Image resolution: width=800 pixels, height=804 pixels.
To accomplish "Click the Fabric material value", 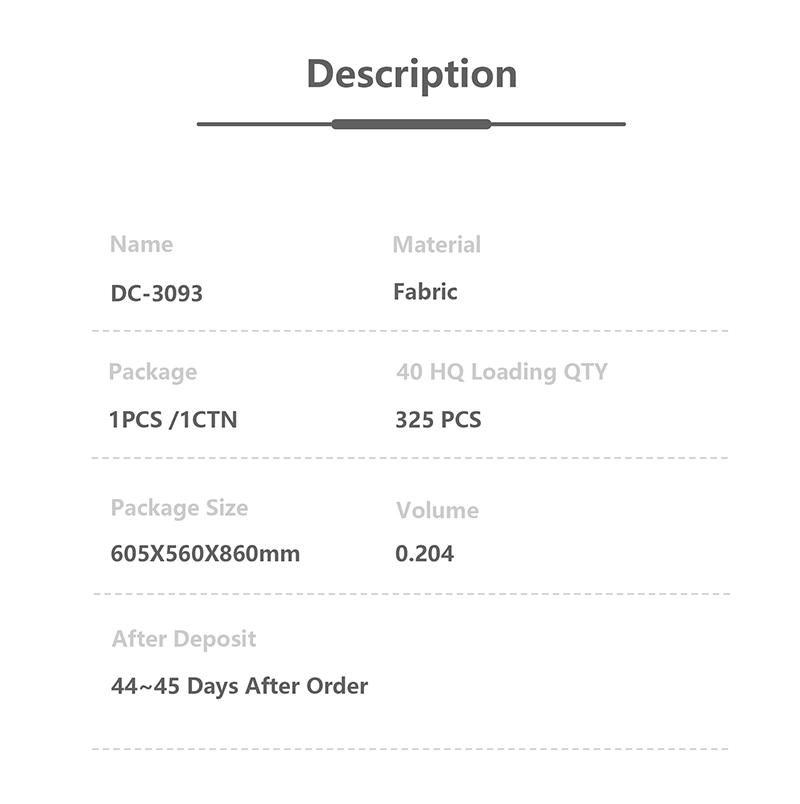I will point(425,292).
